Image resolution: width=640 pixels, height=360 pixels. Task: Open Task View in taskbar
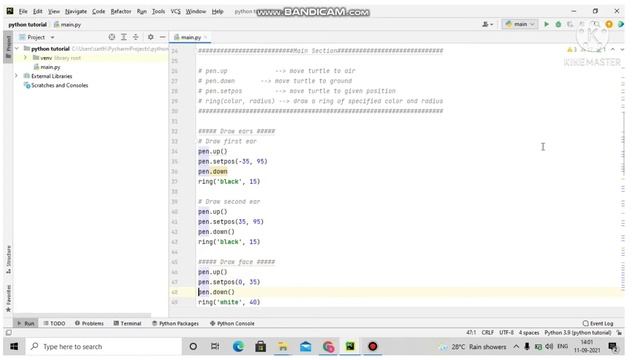click(215, 347)
